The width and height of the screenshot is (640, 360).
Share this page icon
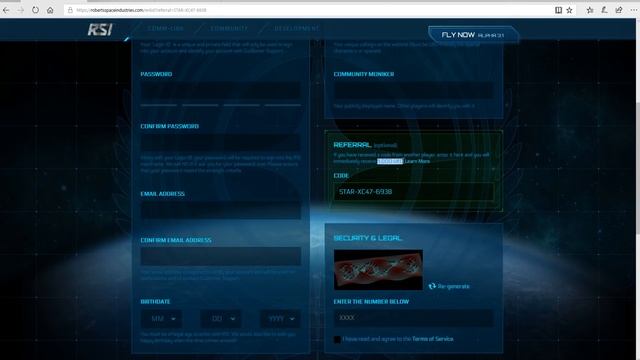tap(619, 10)
